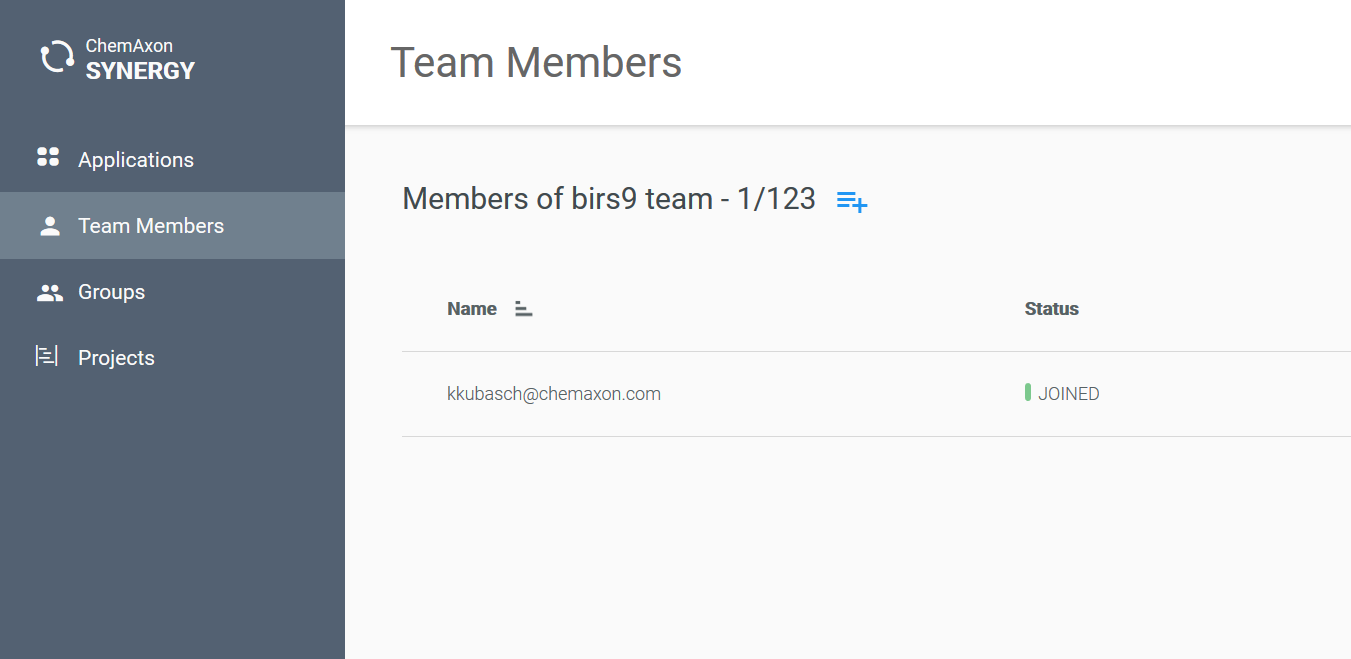Go to the Groups sidebar item
Viewport: 1351px width, 659px height.
click(112, 292)
